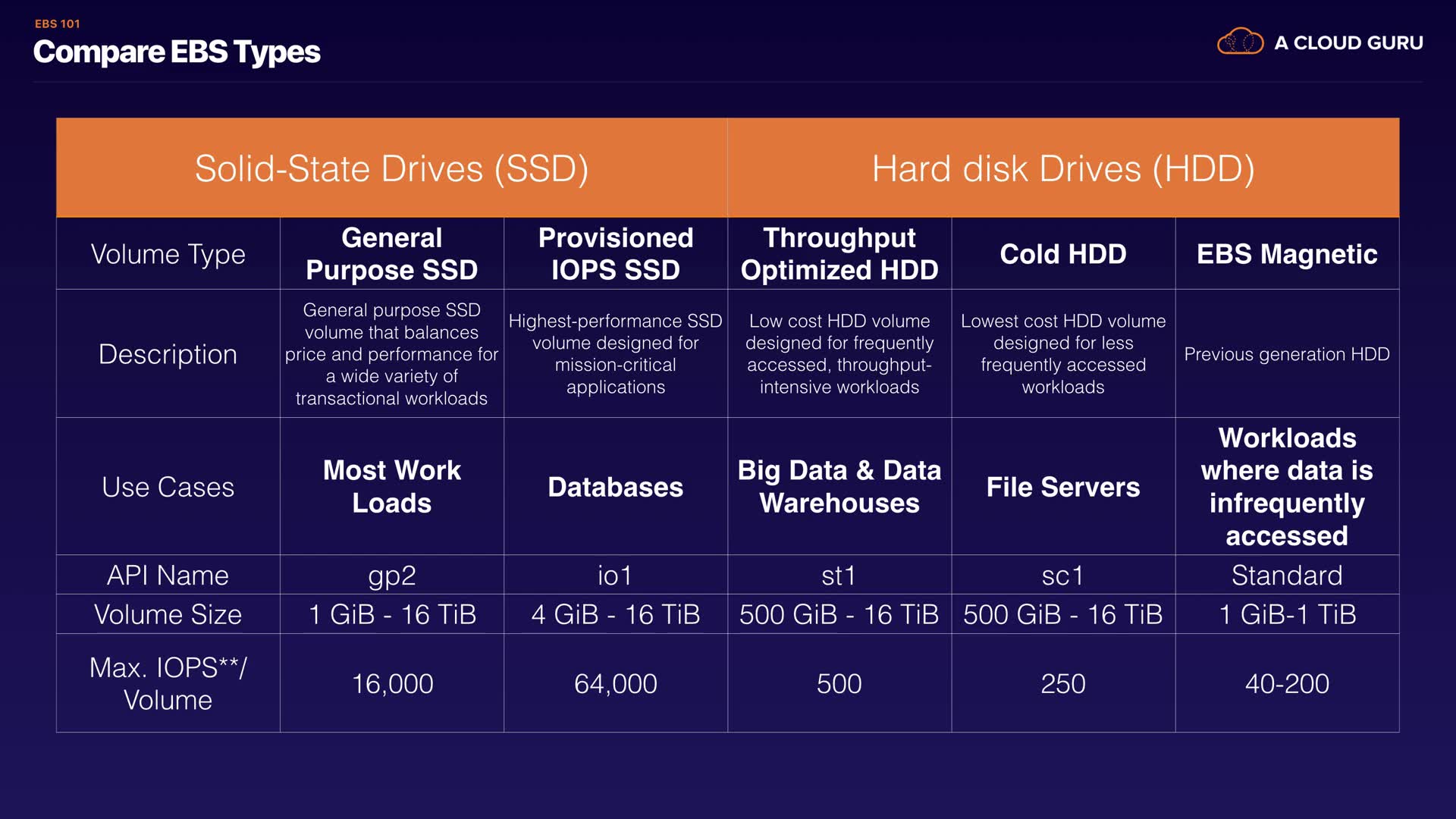Click the 64,000 max IOPS value
1456x819 pixels.
(x=615, y=684)
